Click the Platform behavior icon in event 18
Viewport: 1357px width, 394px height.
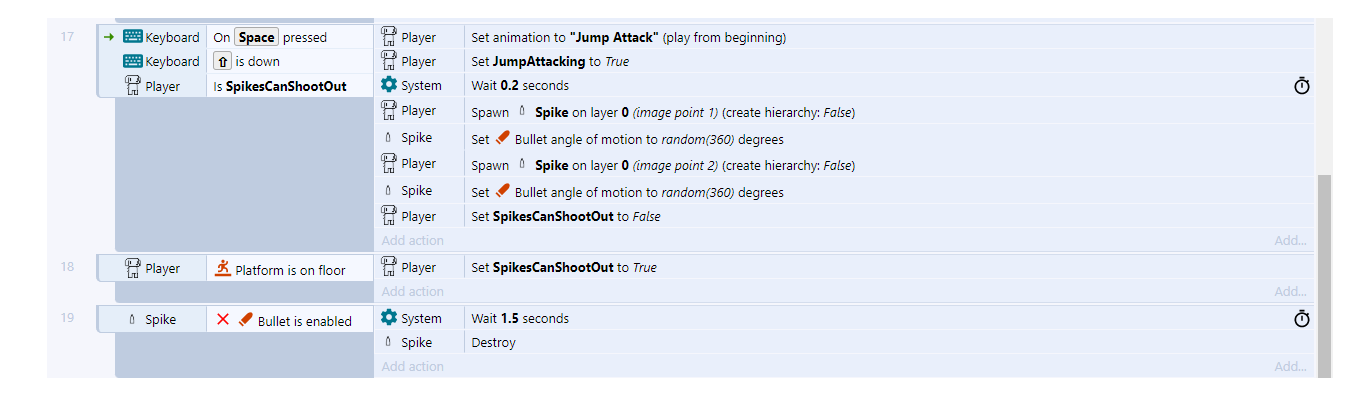click(223, 268)
